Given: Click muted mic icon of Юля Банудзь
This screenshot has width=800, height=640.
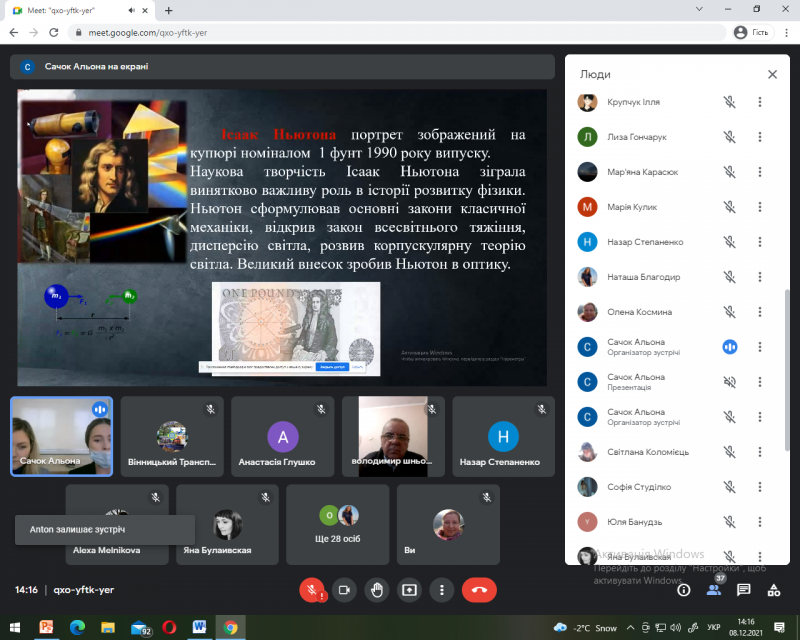Looking at the screenshot, I should click(730, 522).
